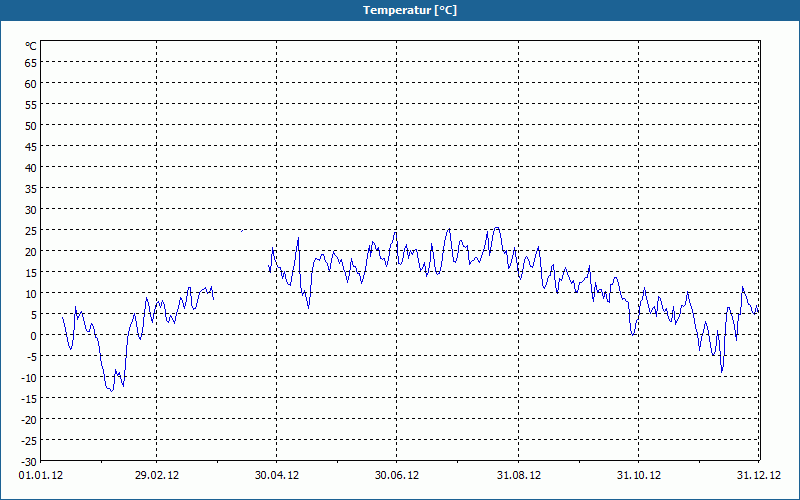
Task: Click the 0 value on the temperature axis
Action: point(34,336)
